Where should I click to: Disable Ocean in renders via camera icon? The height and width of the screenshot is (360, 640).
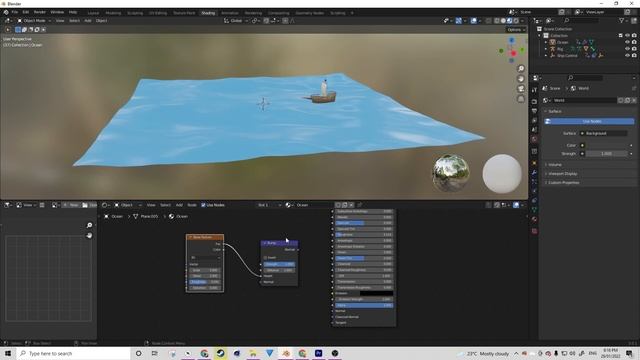point(634,42)
